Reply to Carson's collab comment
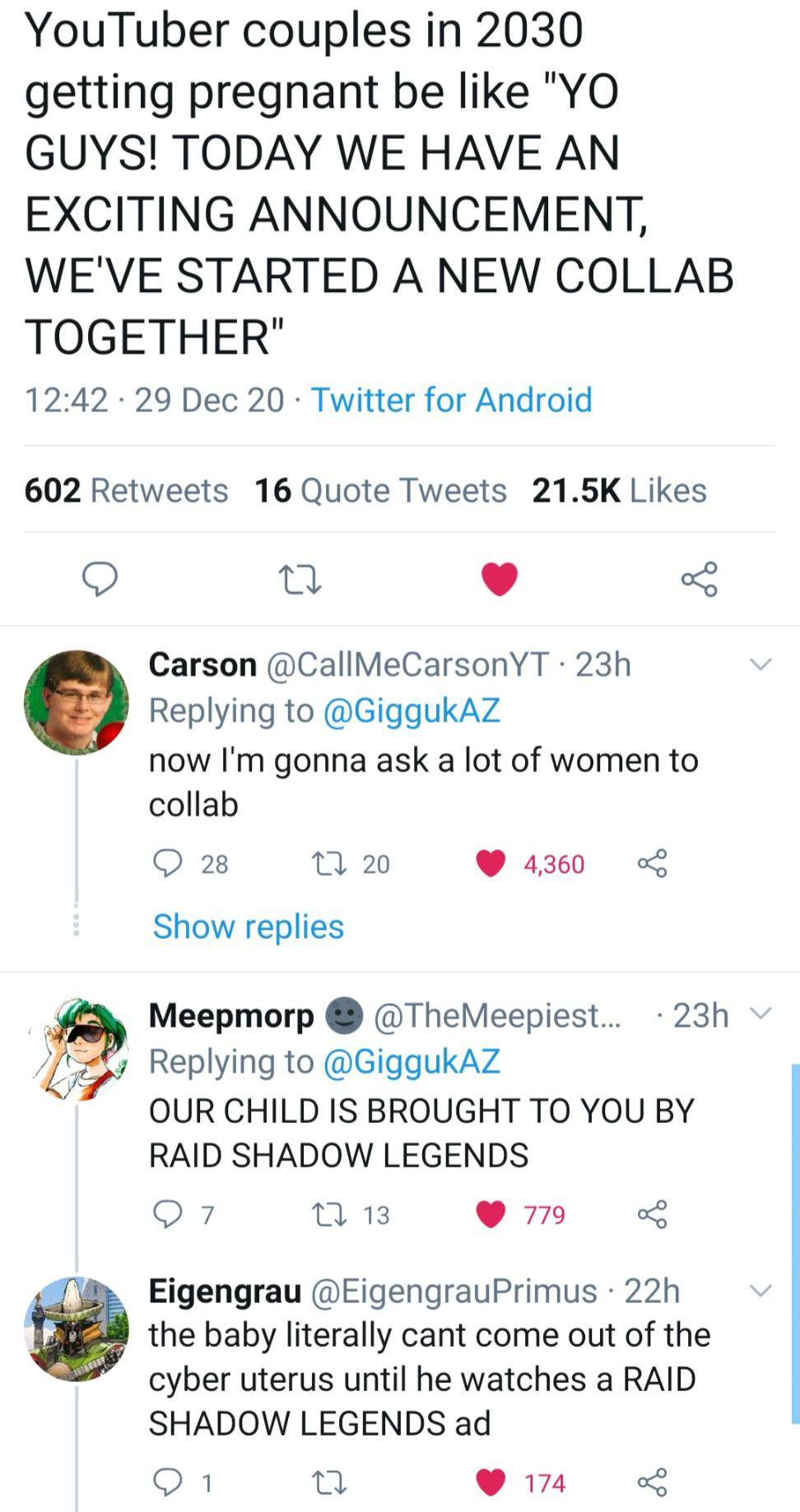Viewport: 800px width, 1512px height. click(x=169, y=863)
